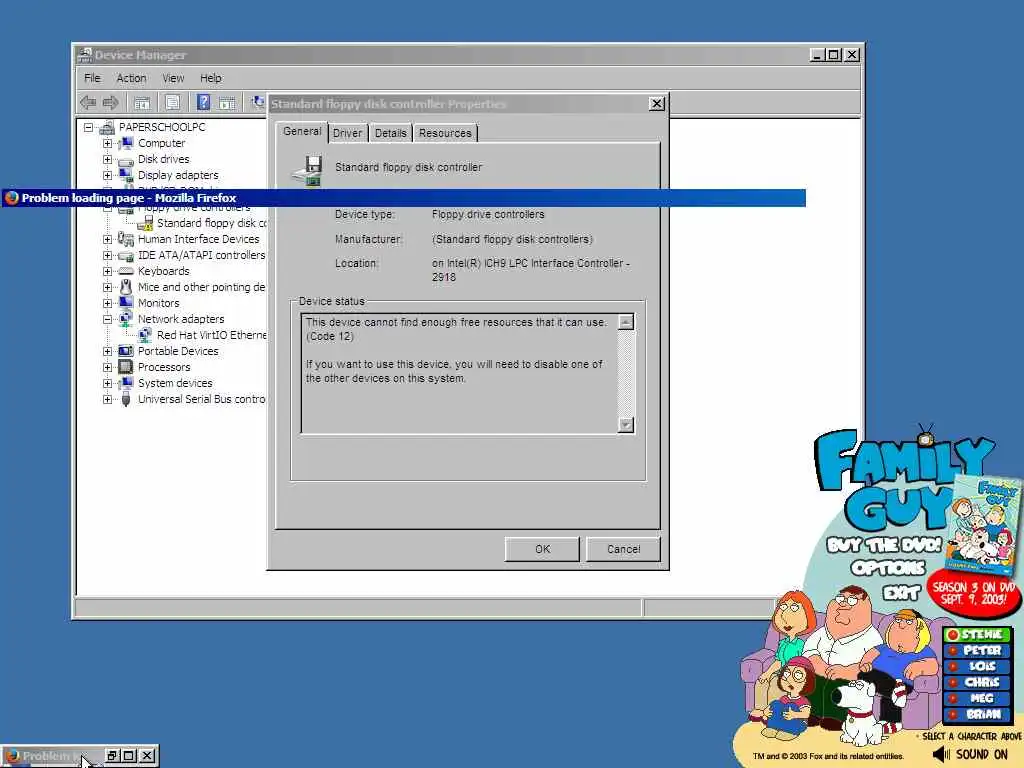Switch to the Details tab
The height and width of the screenshot is (768, 1024).
pyautogui.click(x=391, y=133)
